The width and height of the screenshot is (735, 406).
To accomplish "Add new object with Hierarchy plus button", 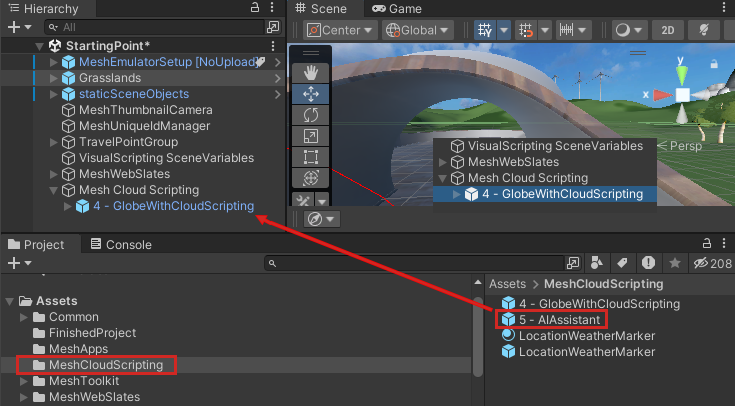I will [x=19, y=27].
